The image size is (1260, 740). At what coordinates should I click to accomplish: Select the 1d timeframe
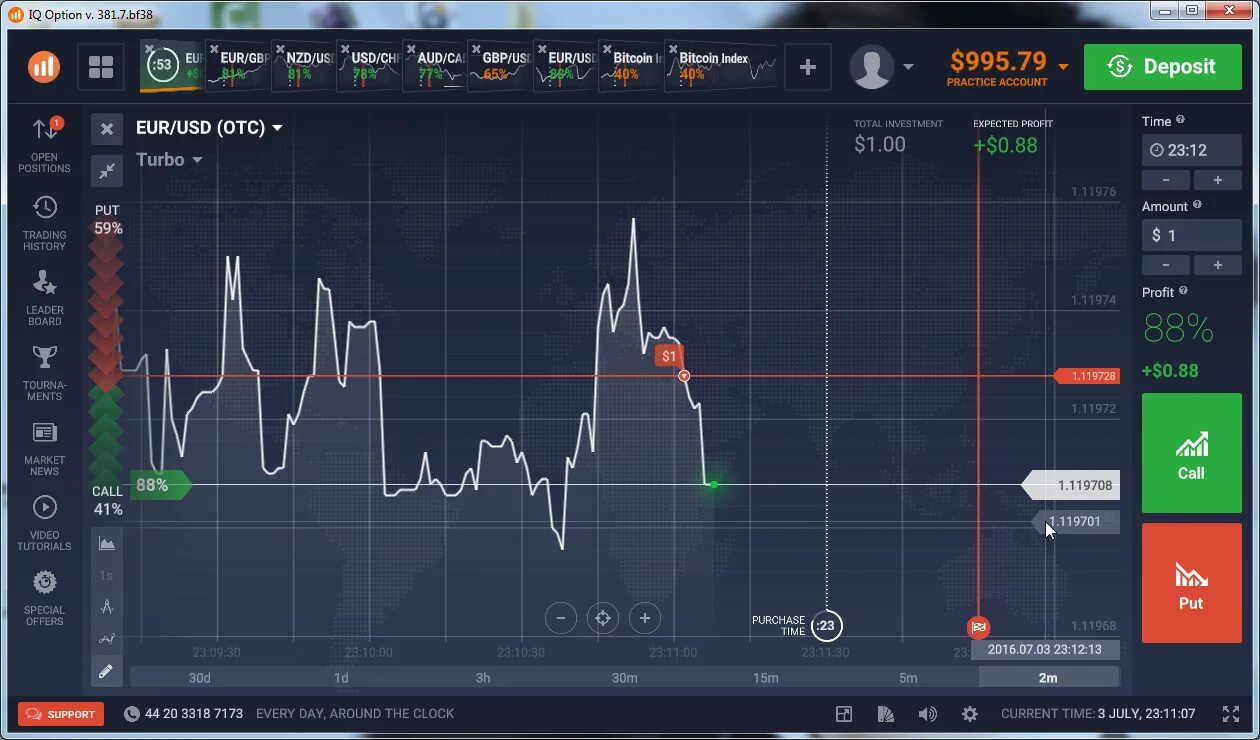click(341, 678)
